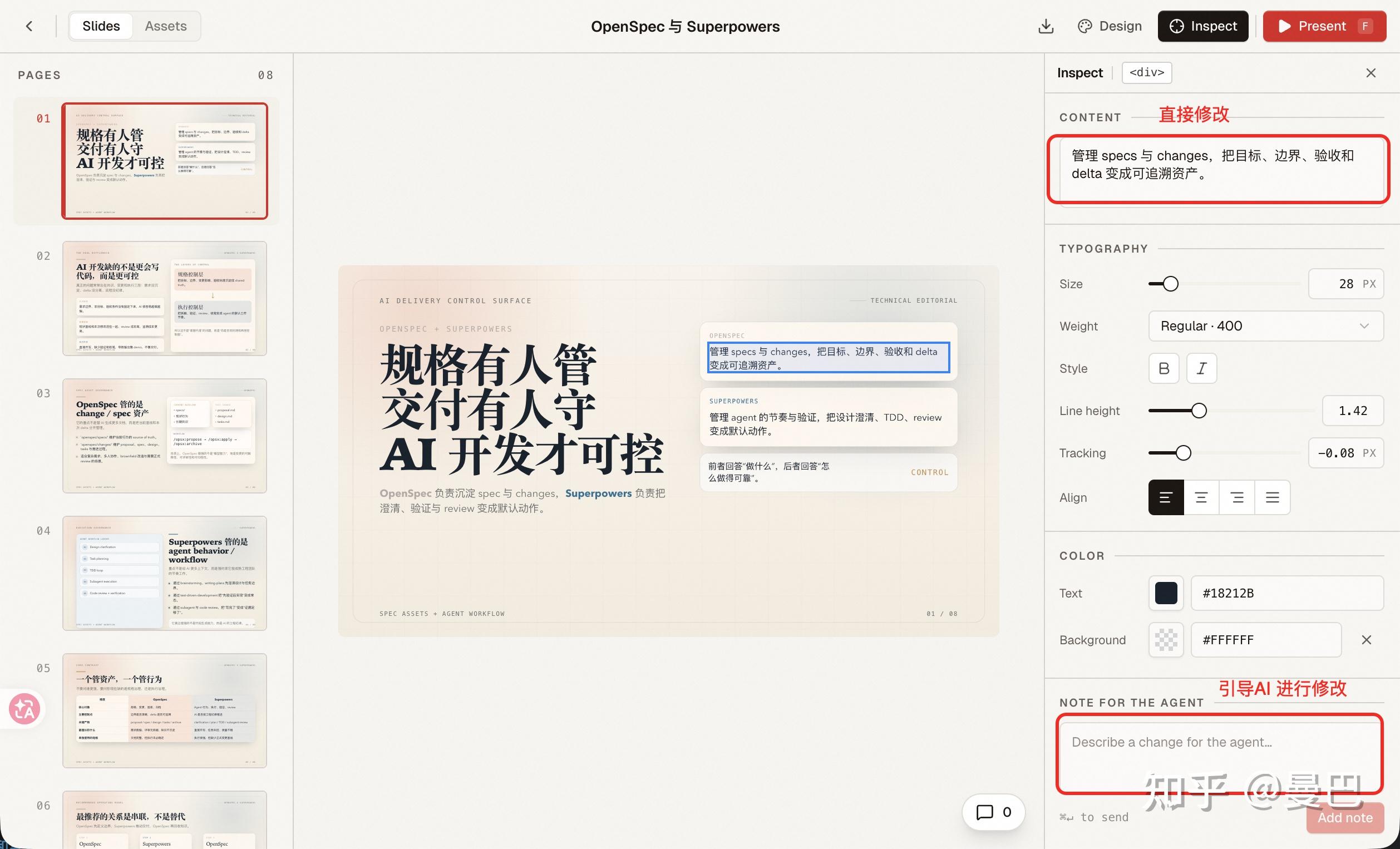Click the CONTROL label on slide
1400x849 pixels.
pos(930,472)
